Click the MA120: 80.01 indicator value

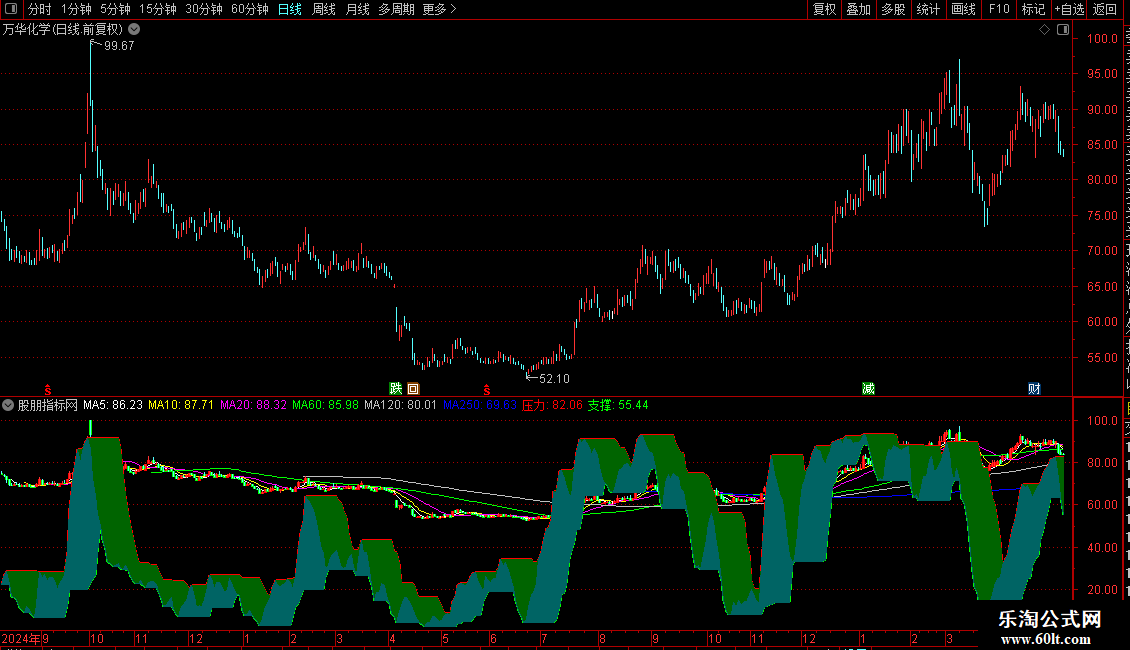click(x=400, y=405)
